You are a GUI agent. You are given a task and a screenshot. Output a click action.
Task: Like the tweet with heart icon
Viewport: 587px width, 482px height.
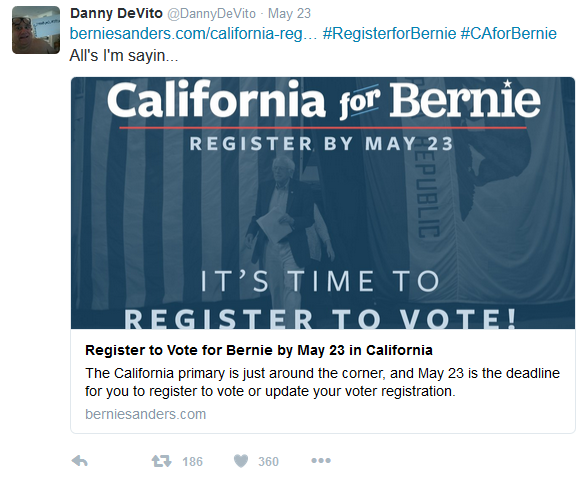click(241, 461)
